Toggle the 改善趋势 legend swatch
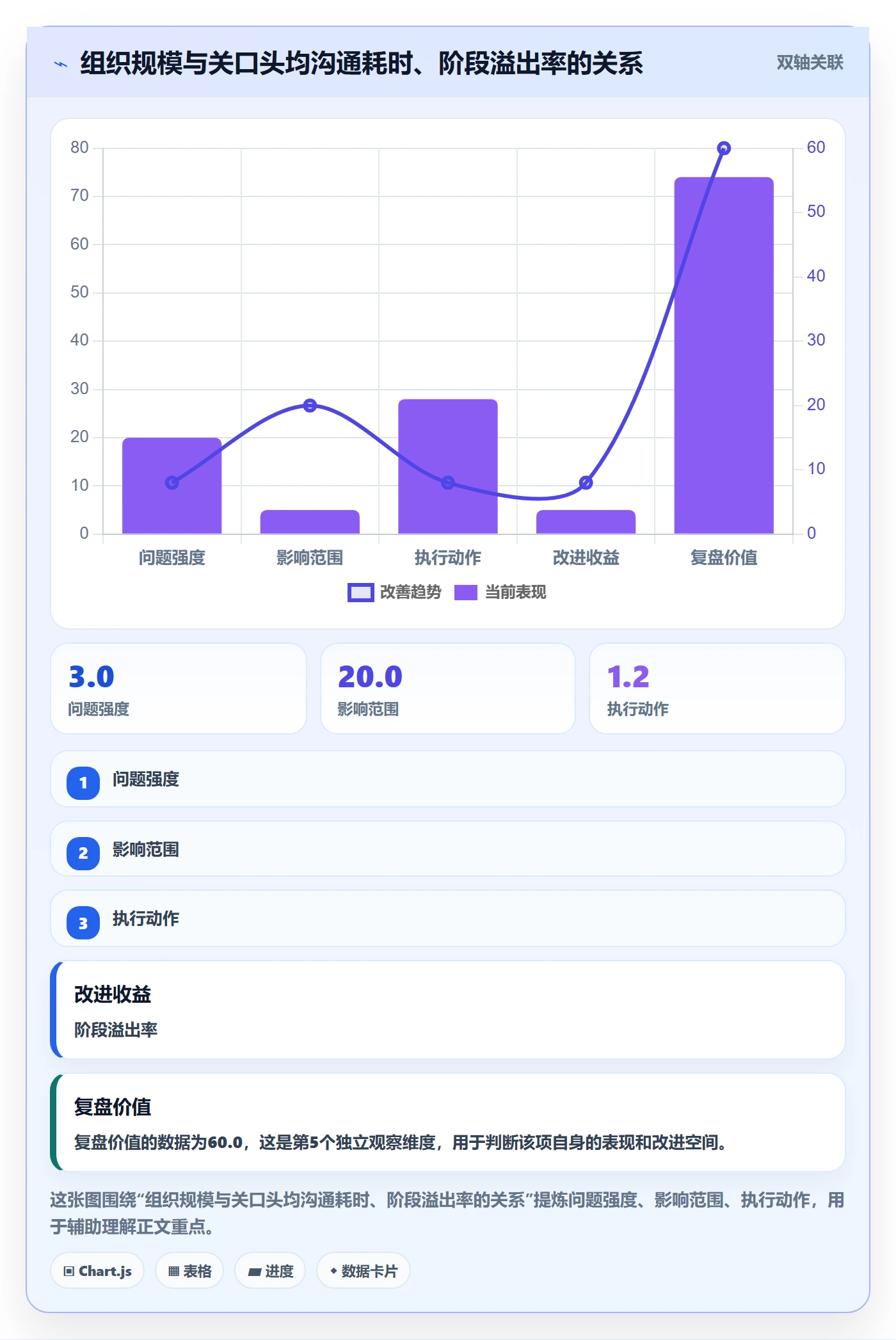 point(360,593)
